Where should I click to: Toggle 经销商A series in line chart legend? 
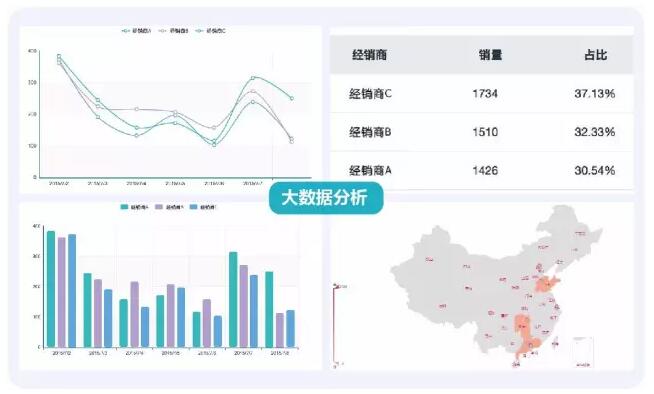point(136,31)
